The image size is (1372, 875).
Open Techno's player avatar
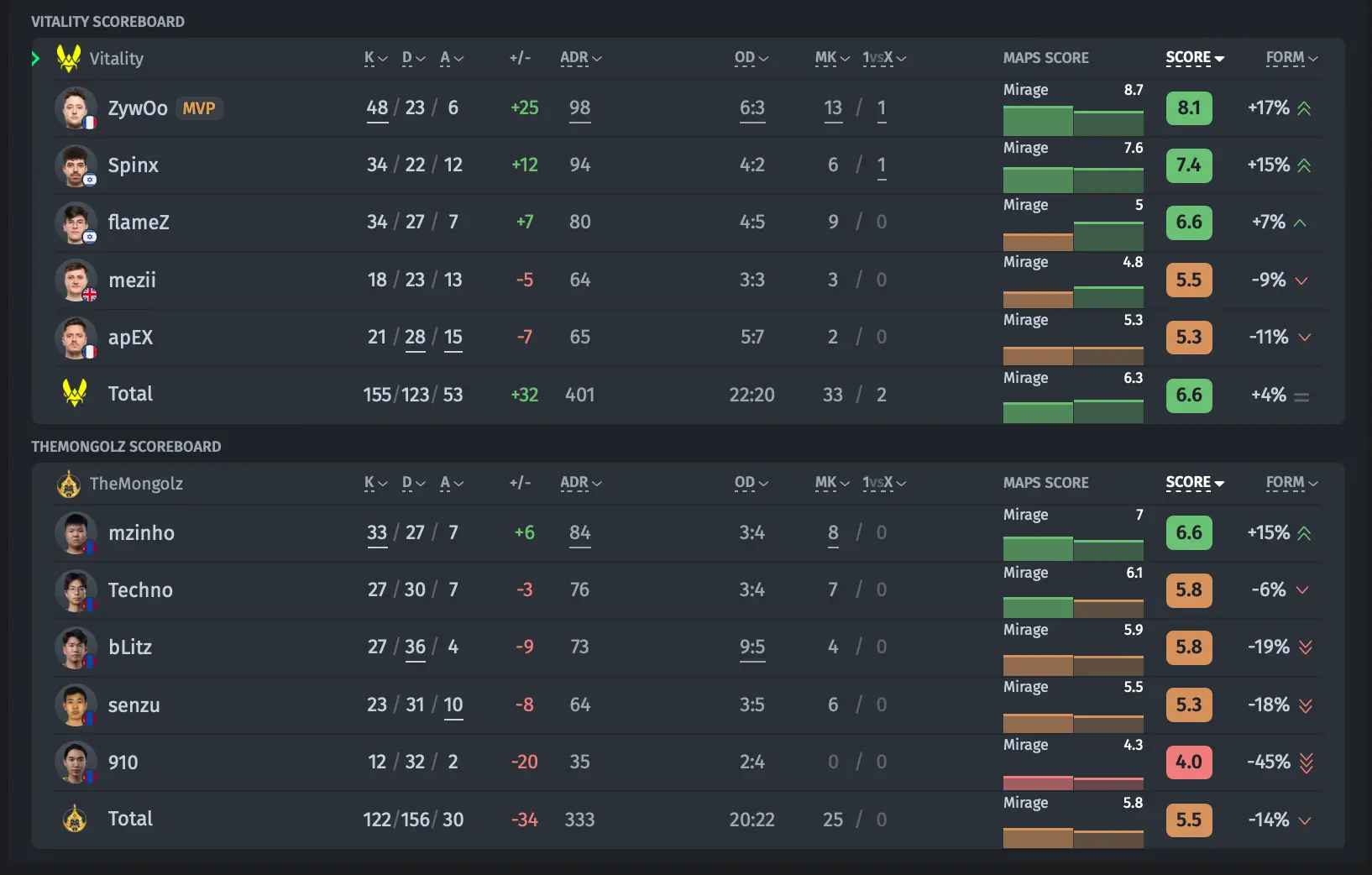76,589
